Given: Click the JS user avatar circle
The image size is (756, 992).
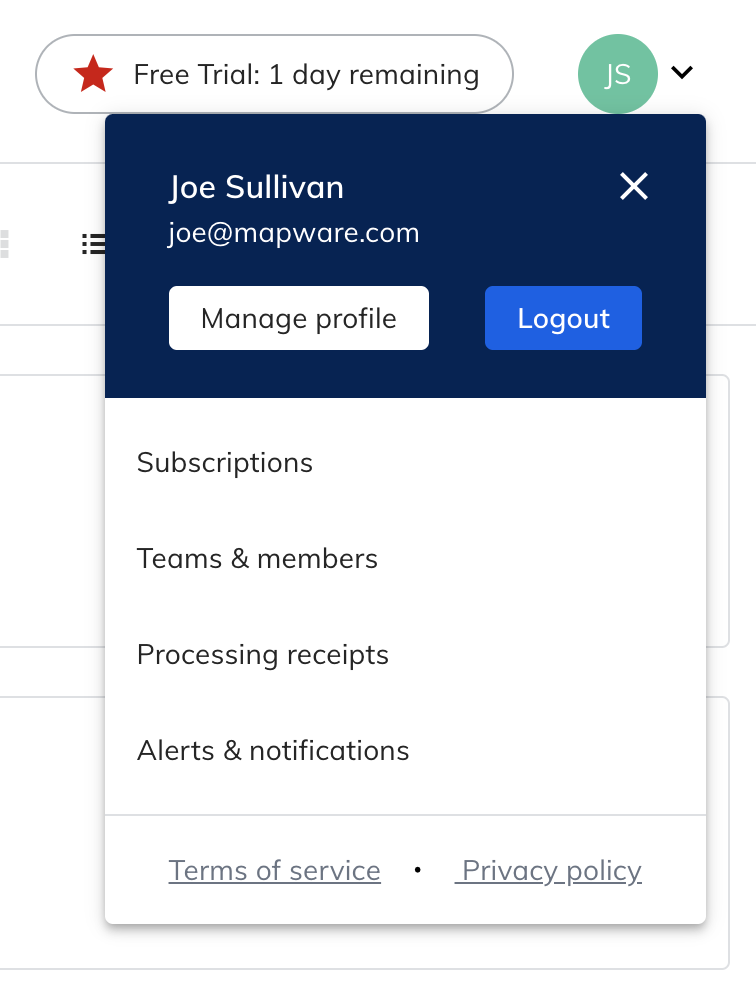Looking at the screenshot, I should (x=617, y=74).
